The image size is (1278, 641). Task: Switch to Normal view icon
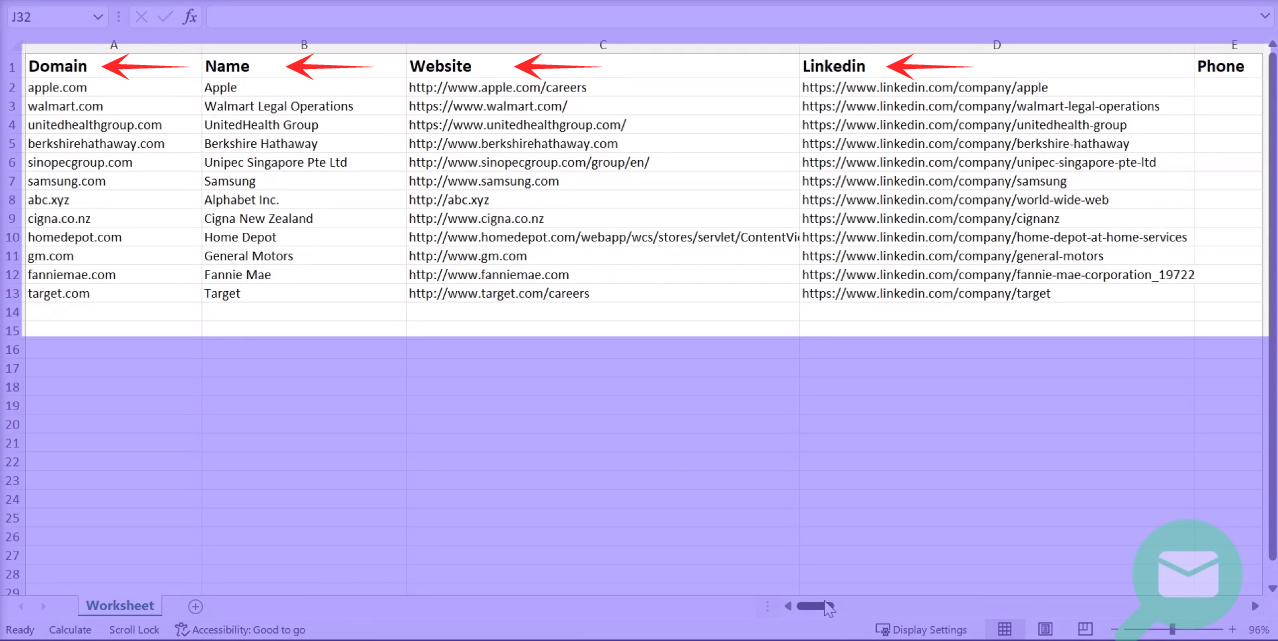(1005, 629)
